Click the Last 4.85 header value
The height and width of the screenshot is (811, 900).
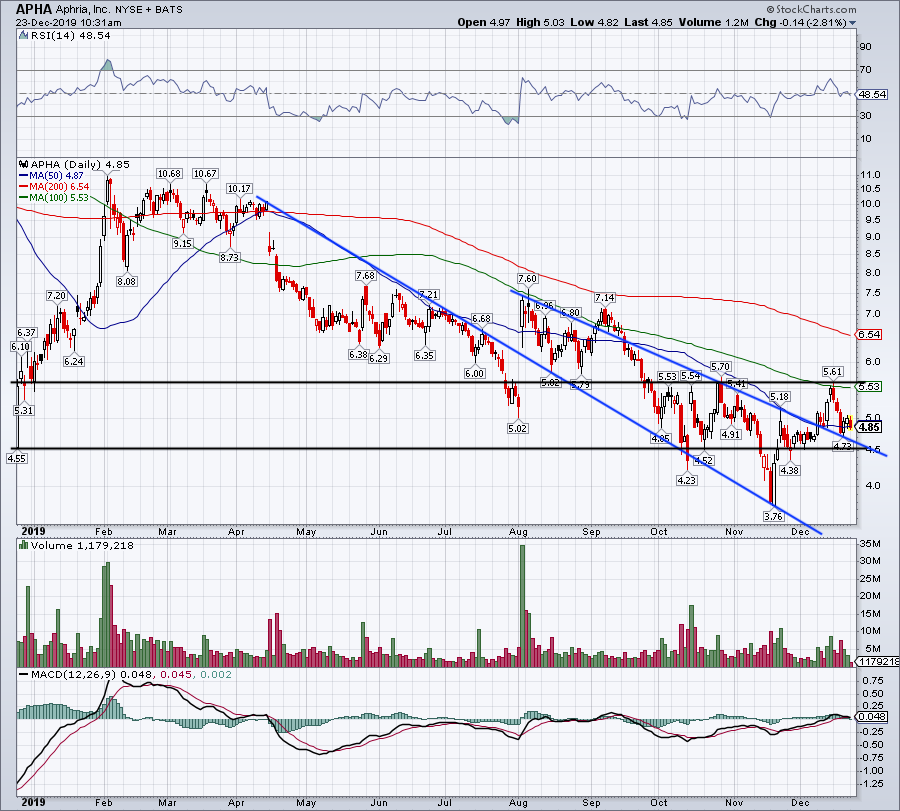(648, 22)
